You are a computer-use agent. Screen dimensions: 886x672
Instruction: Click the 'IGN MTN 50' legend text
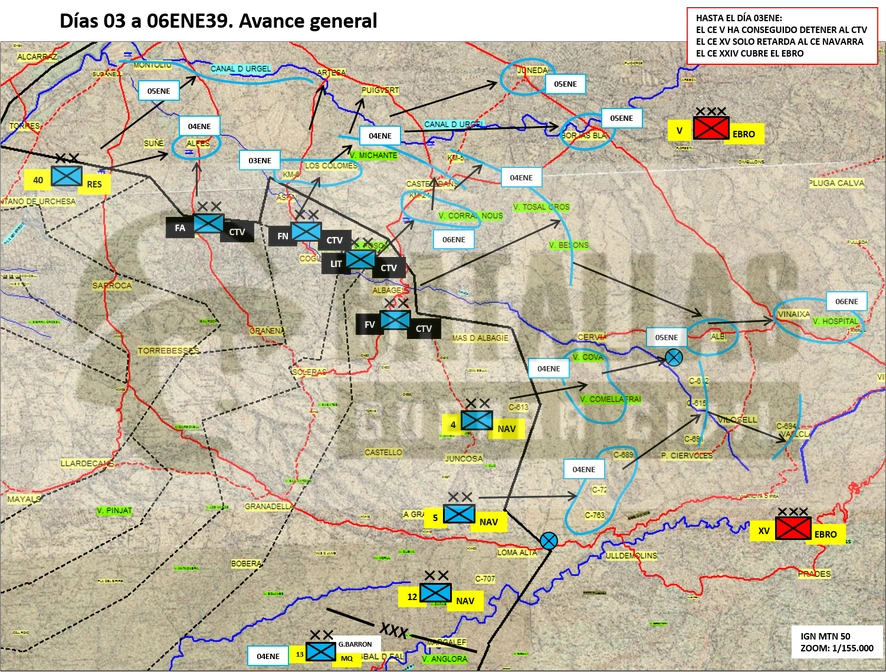(x=825, y=636)
